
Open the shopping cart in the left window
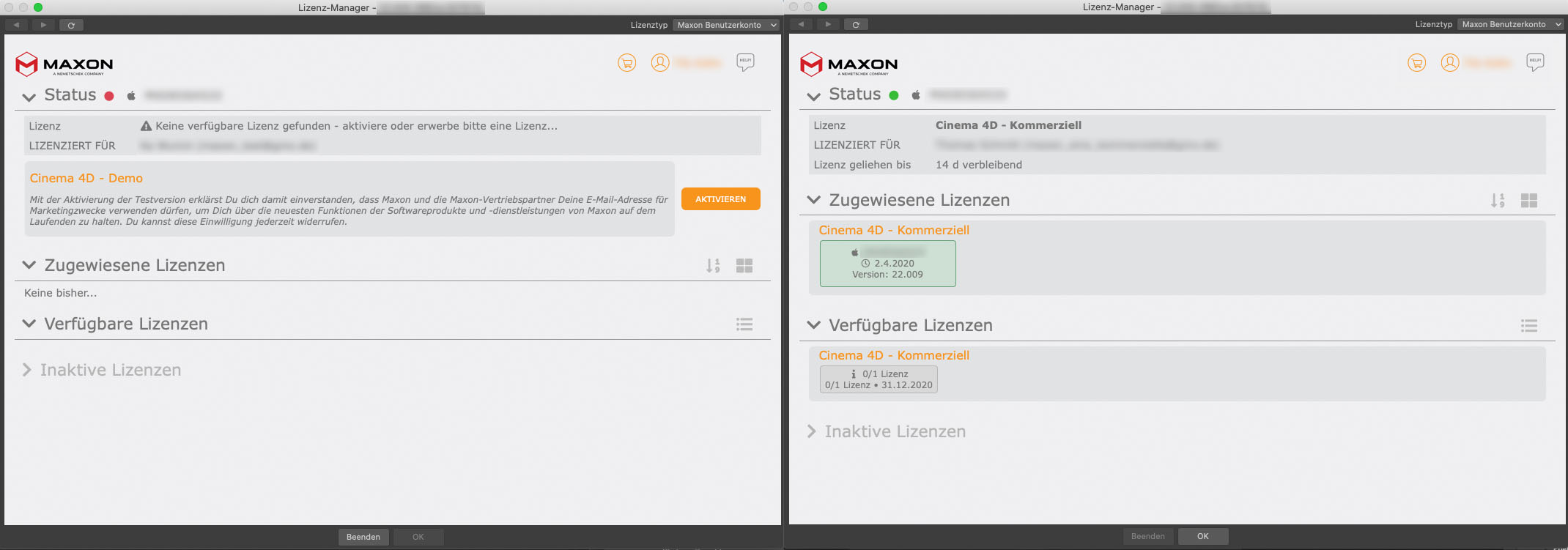click(x=626, y=63)
